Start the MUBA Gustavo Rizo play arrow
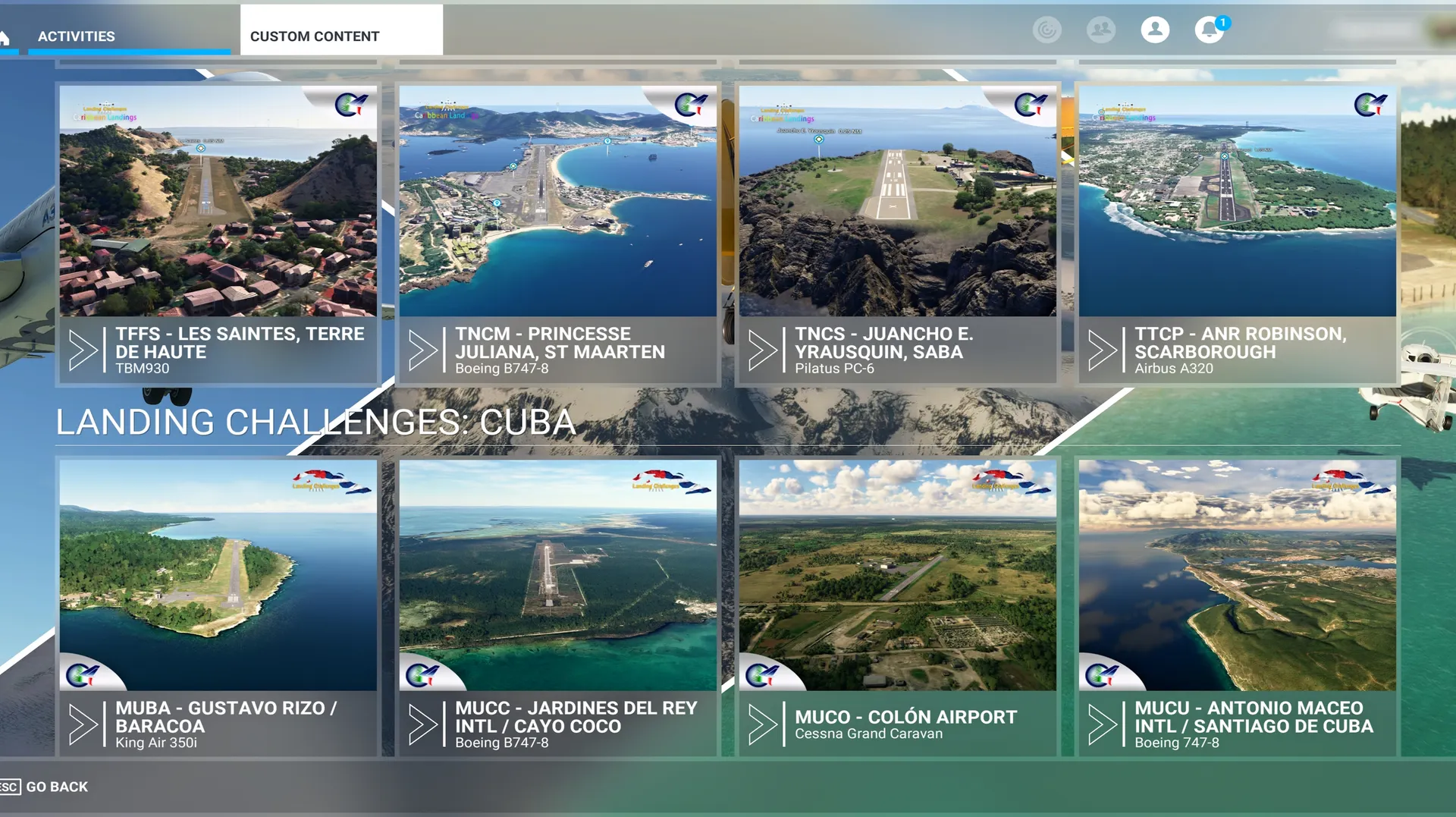The height and width of the screenshot is (817, 1456). point(83,724)
